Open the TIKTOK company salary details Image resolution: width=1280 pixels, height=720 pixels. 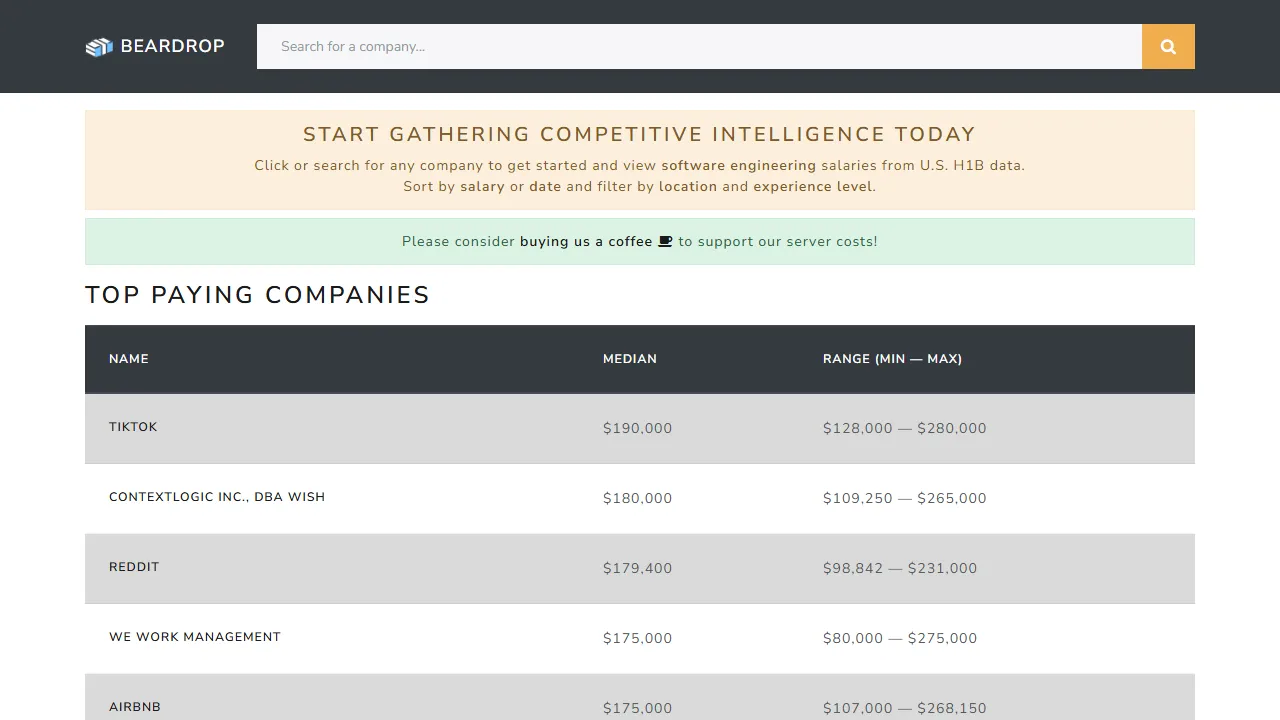click(x=133, y=427)
